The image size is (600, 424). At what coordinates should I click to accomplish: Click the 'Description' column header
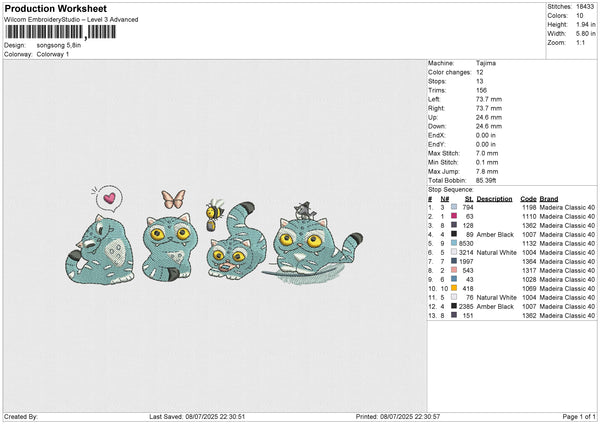pyautogui.click(x=494, y=199)
